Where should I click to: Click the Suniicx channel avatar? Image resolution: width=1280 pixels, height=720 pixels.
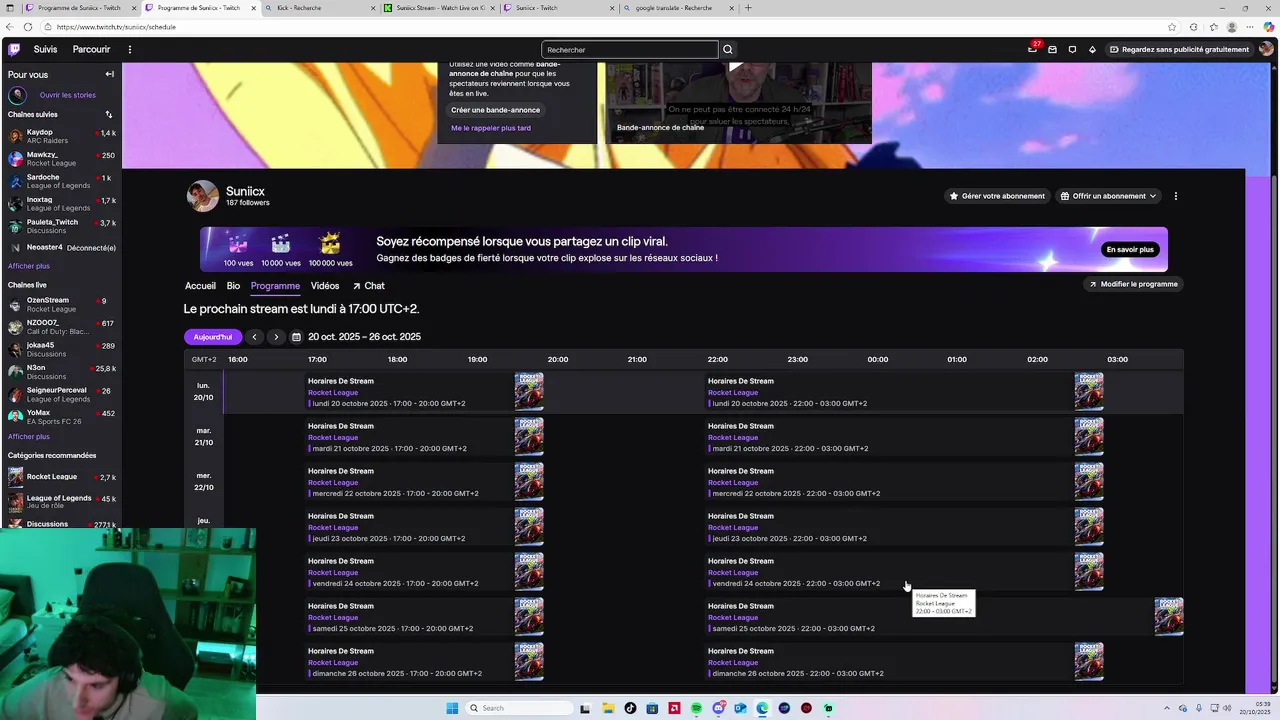coord(203,196)
